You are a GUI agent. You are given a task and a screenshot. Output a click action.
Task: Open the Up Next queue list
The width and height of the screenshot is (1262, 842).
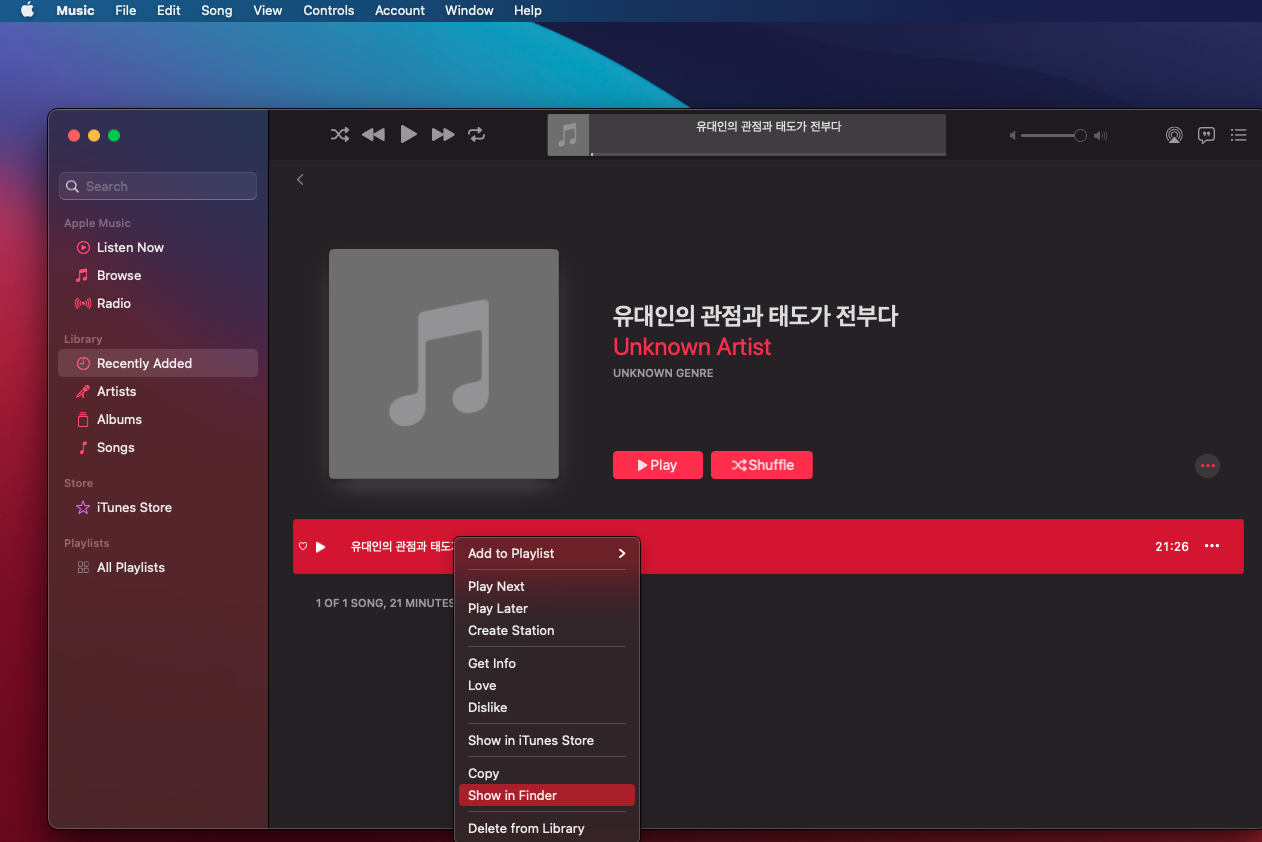point(1239,135)
